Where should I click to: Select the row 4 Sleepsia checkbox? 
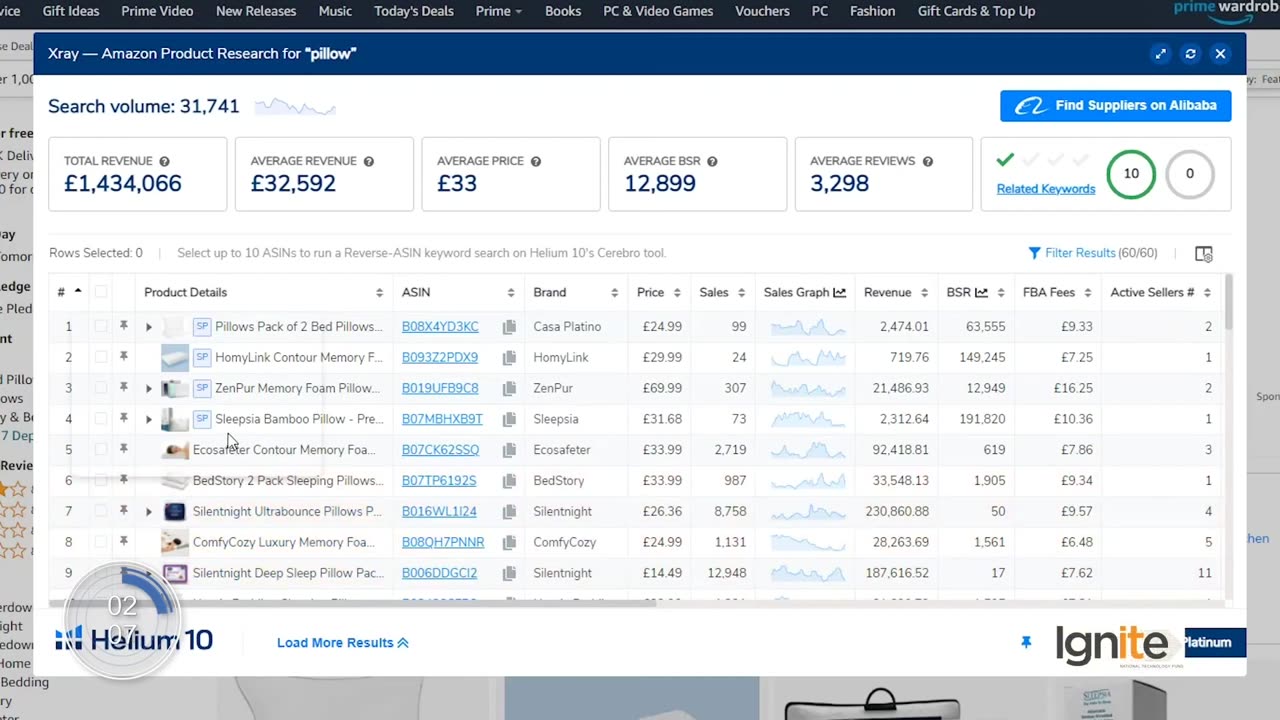[101, 419]
